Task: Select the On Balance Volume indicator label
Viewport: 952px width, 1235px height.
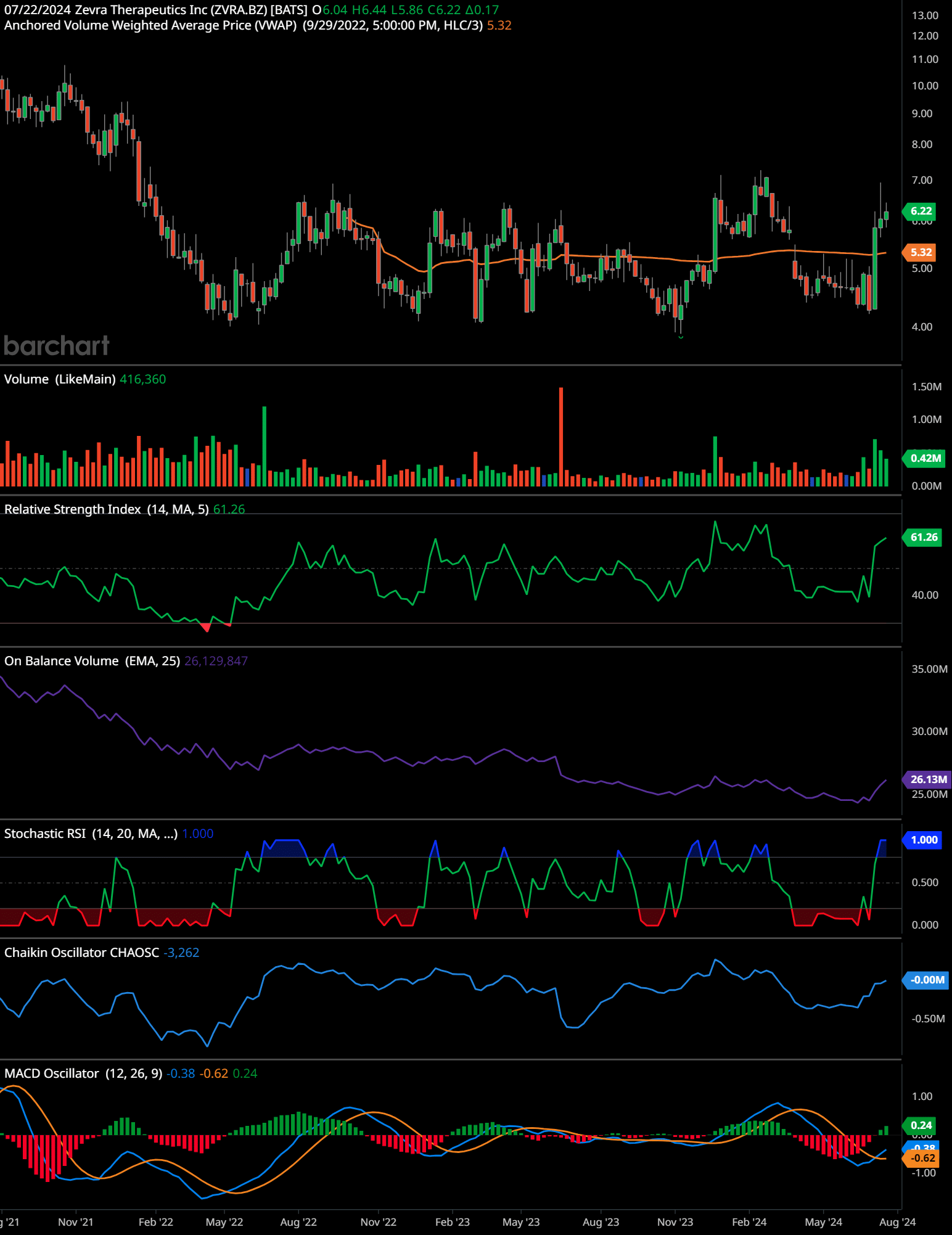Action: pyautogui.click(x=92, y=661)
